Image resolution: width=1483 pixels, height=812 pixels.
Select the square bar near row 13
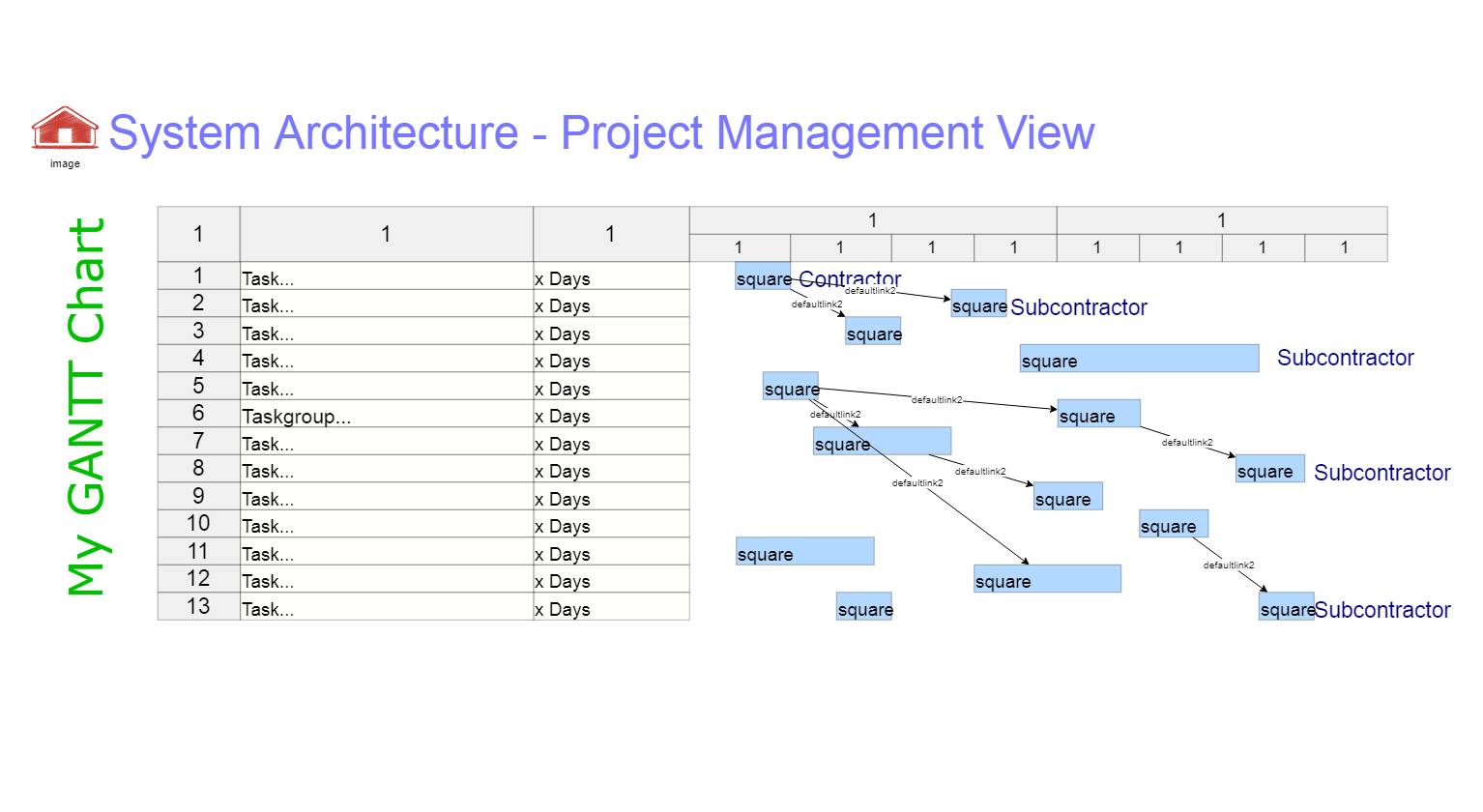tap(864, 608)
